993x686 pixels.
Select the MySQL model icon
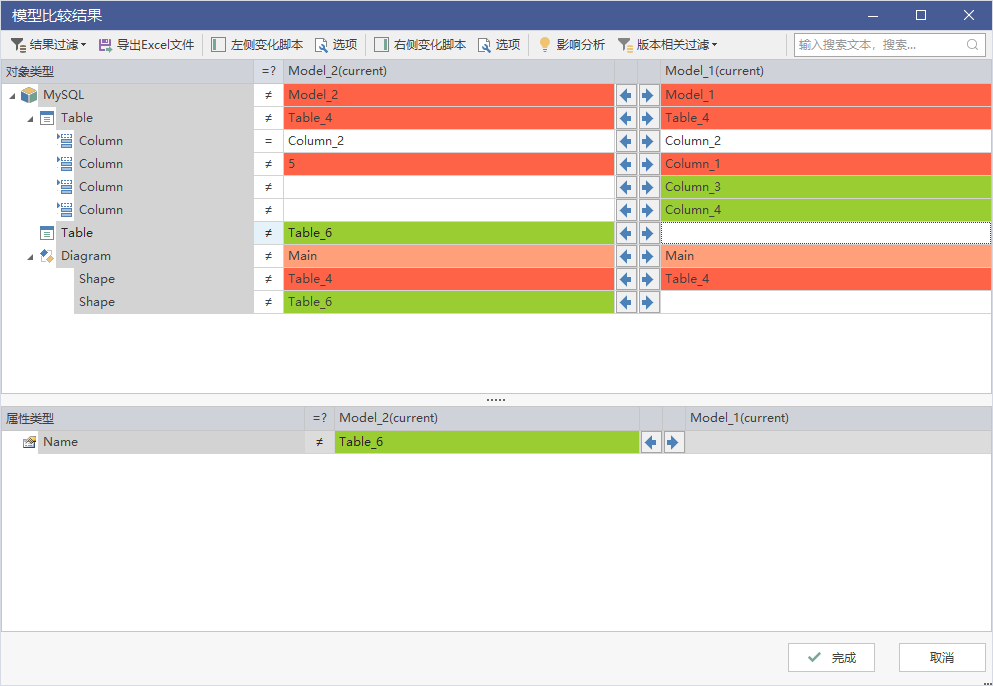coord(29,95)
